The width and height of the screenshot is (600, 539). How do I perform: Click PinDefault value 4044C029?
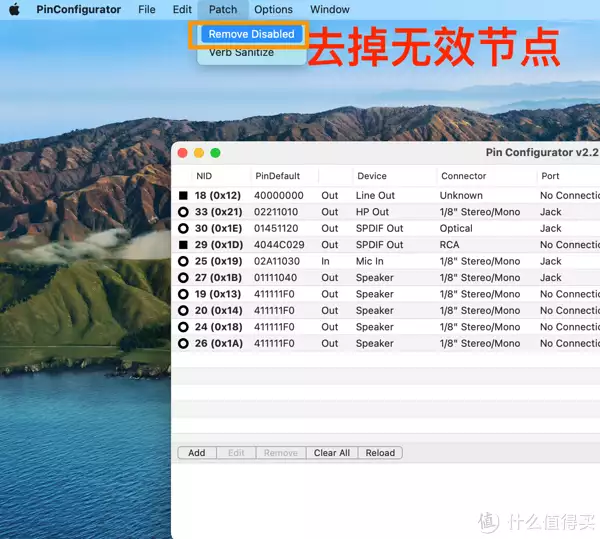[x=279, y=245]
